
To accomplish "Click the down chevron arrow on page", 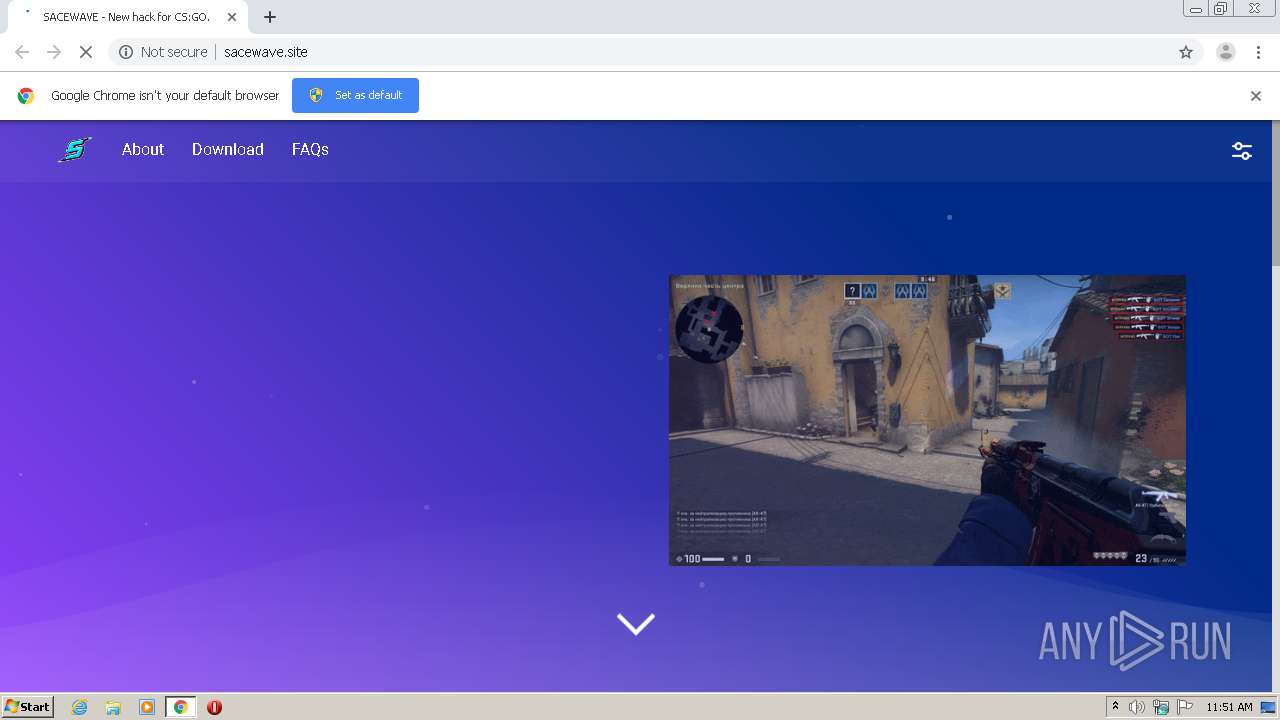I will pos(636,624).
